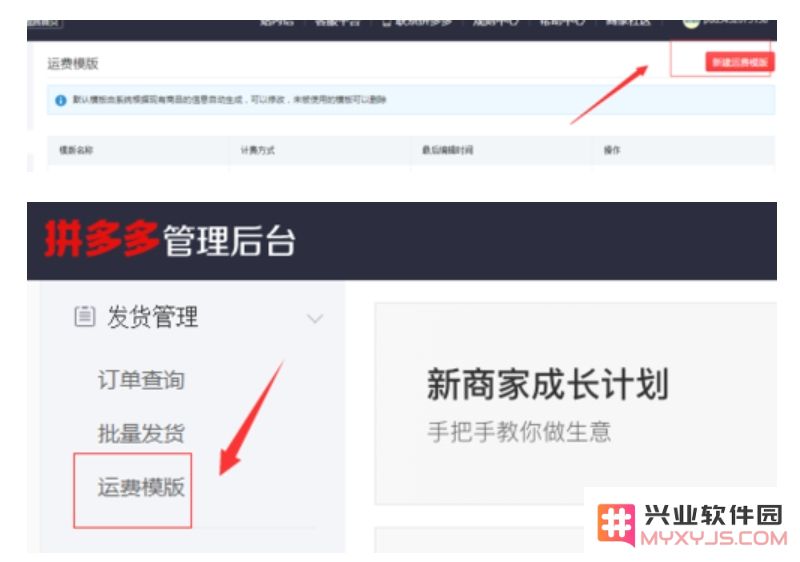Select 运费模版 in the sidebar menu
800x562 pixels.
tap(141, 487)
